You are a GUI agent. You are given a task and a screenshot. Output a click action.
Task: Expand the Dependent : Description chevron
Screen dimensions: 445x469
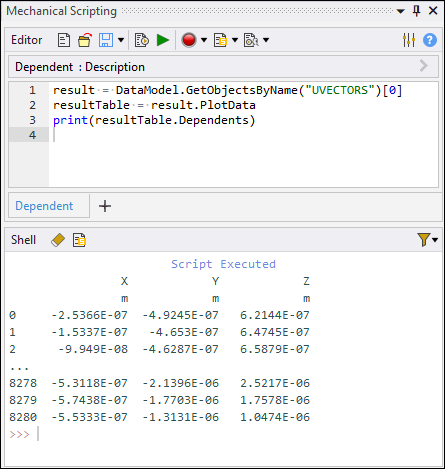coord(424,66)
